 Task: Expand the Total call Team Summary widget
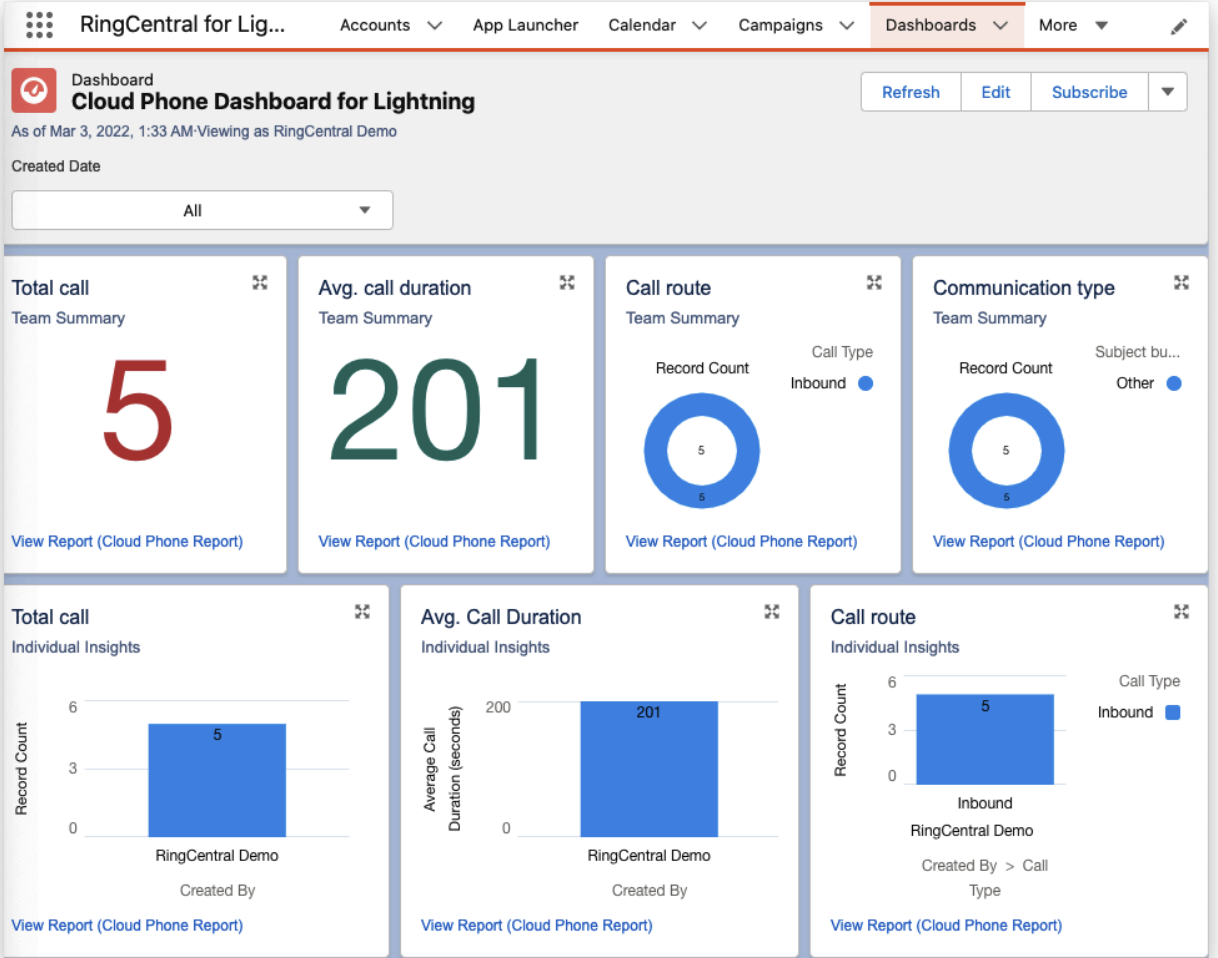[x=260, y=283]
